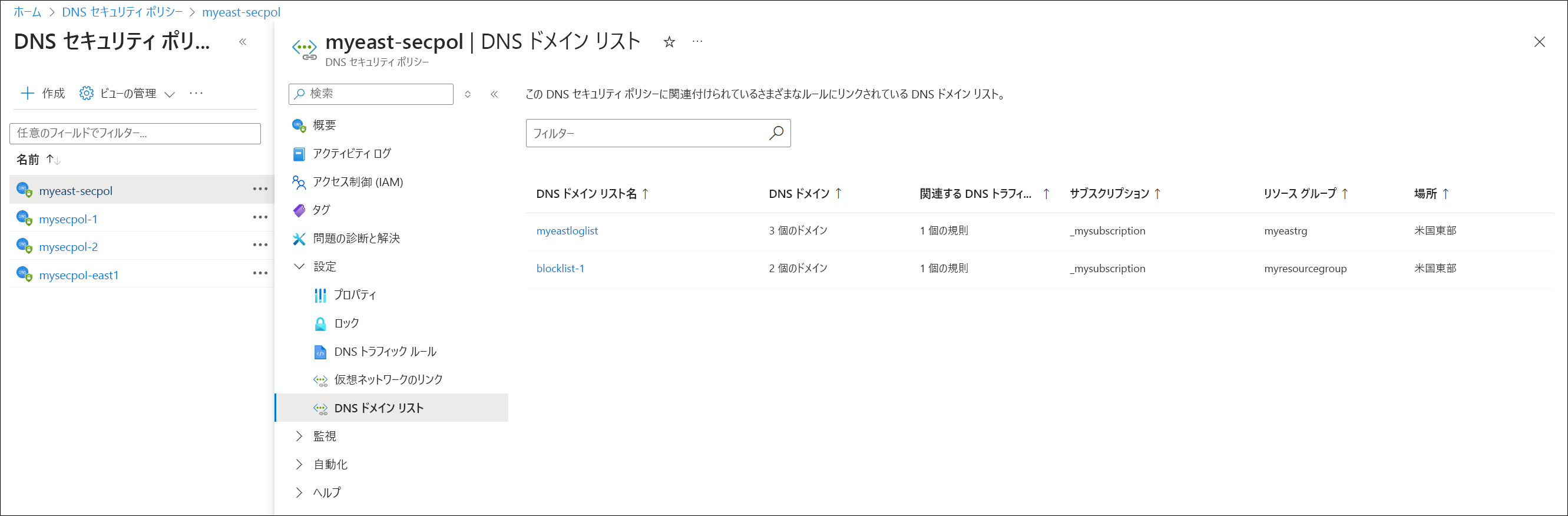The width and height of the screenshot is (1568, 516).
Task: Collapse the DNS セキュリティ ポリシー list pane
Action: tap(243, 42)
